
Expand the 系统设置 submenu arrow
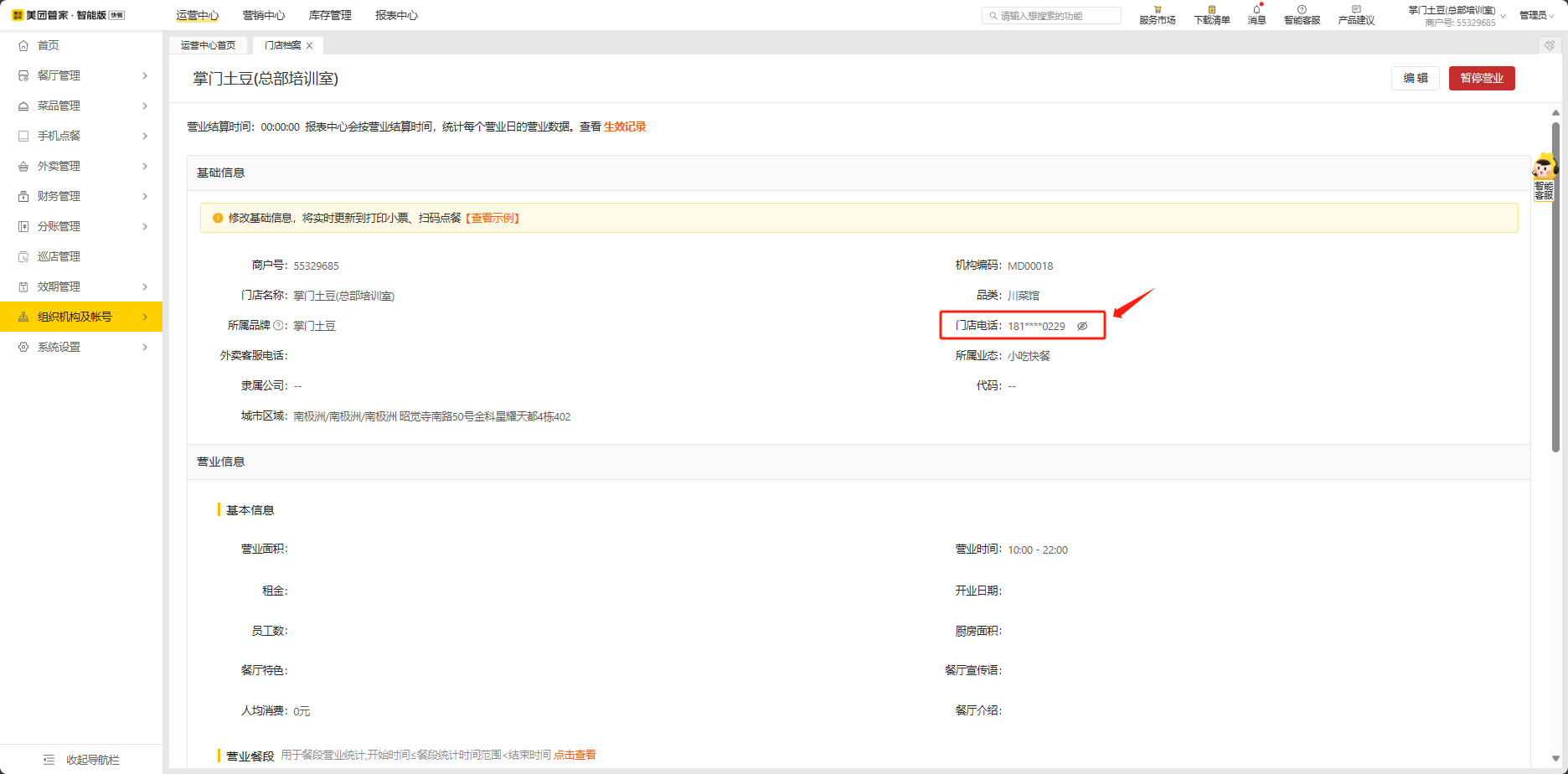pos(145,347)
